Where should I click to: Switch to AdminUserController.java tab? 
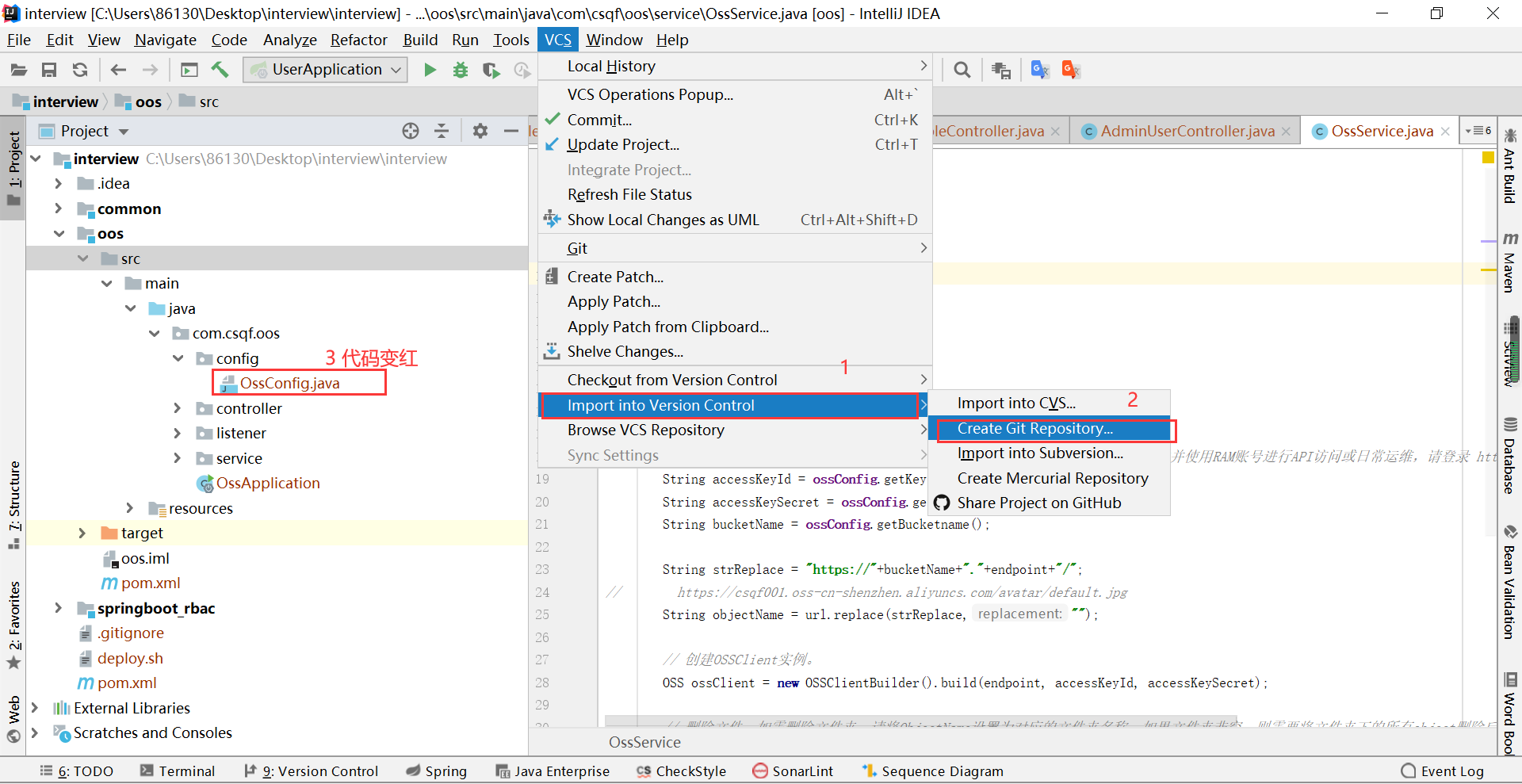coord(1187,132)
